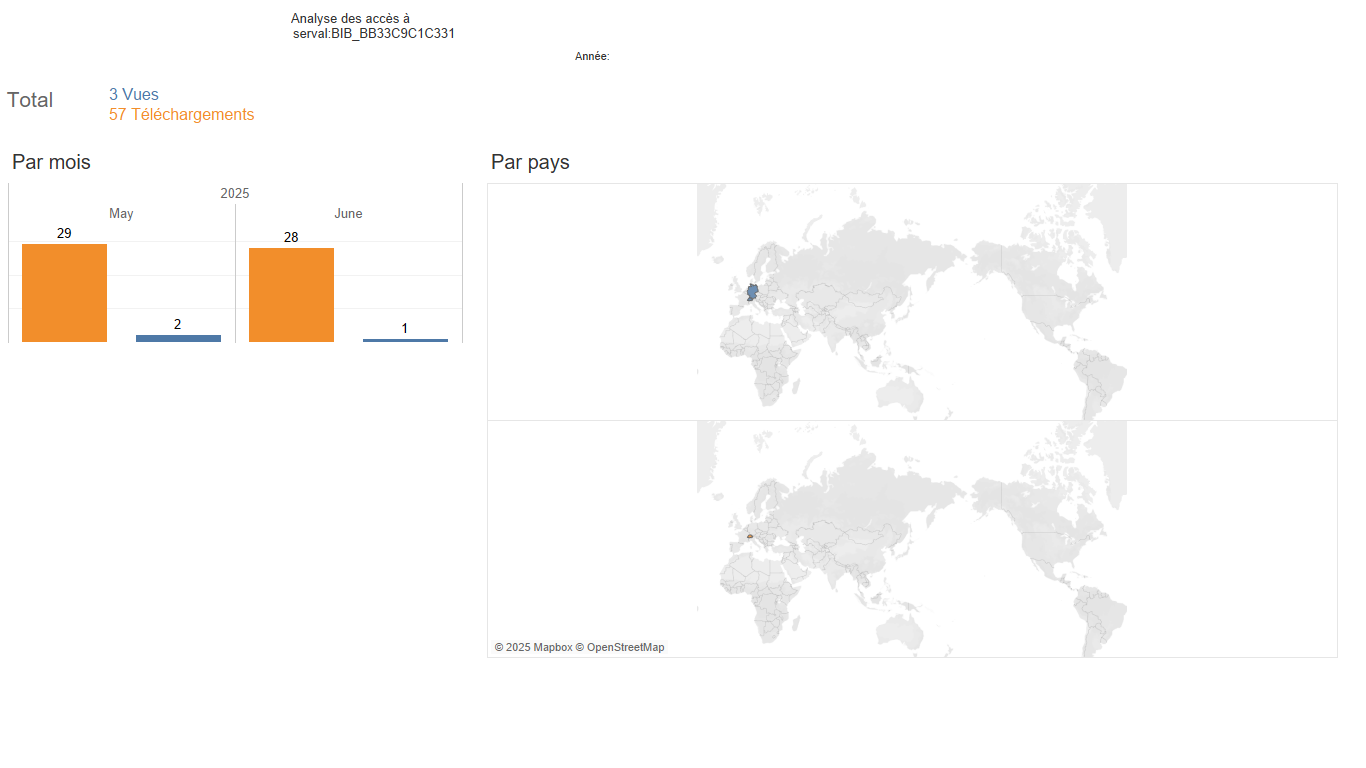Viewport: 1366px width, 768px height.
Task: Click the value label '28' above June
Action: (291, 237)
